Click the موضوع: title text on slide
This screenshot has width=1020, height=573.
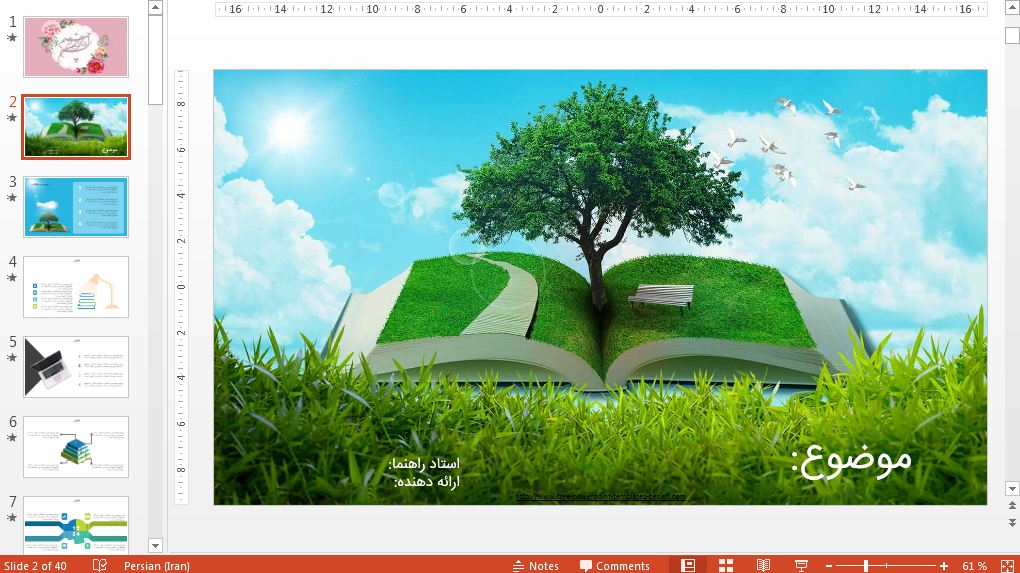point(852,461)
